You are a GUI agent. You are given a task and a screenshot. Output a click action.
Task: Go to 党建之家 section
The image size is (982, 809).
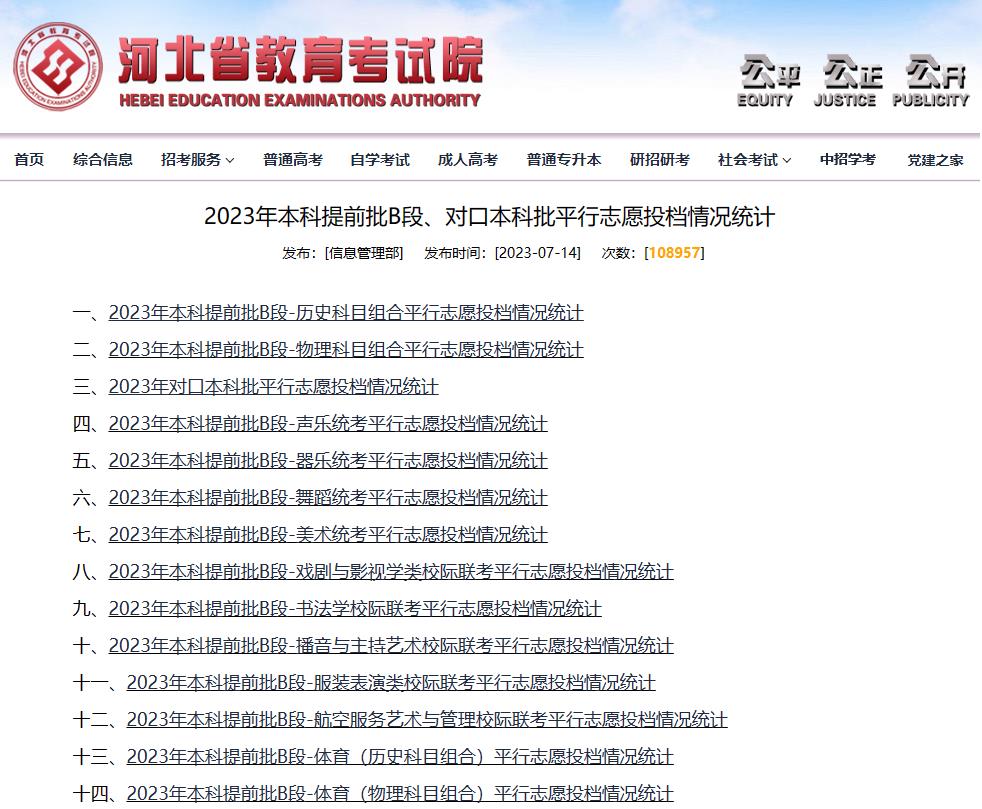coord(935,160)
